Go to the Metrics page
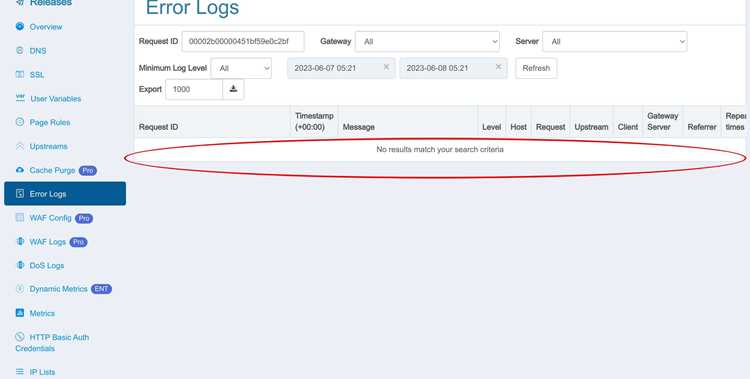This screenshot has width=750, height=379. (x=42, y=313)
